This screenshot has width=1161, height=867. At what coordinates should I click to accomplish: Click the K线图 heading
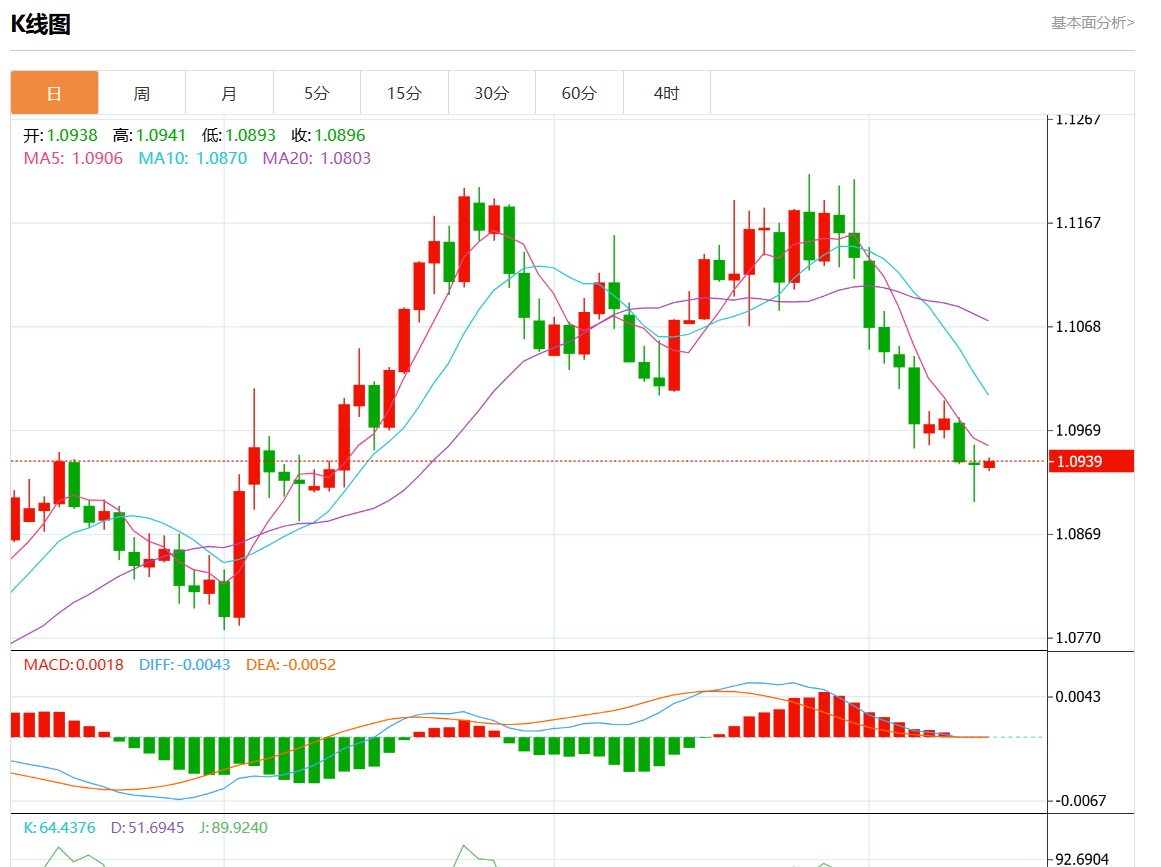tap(41, 24)
